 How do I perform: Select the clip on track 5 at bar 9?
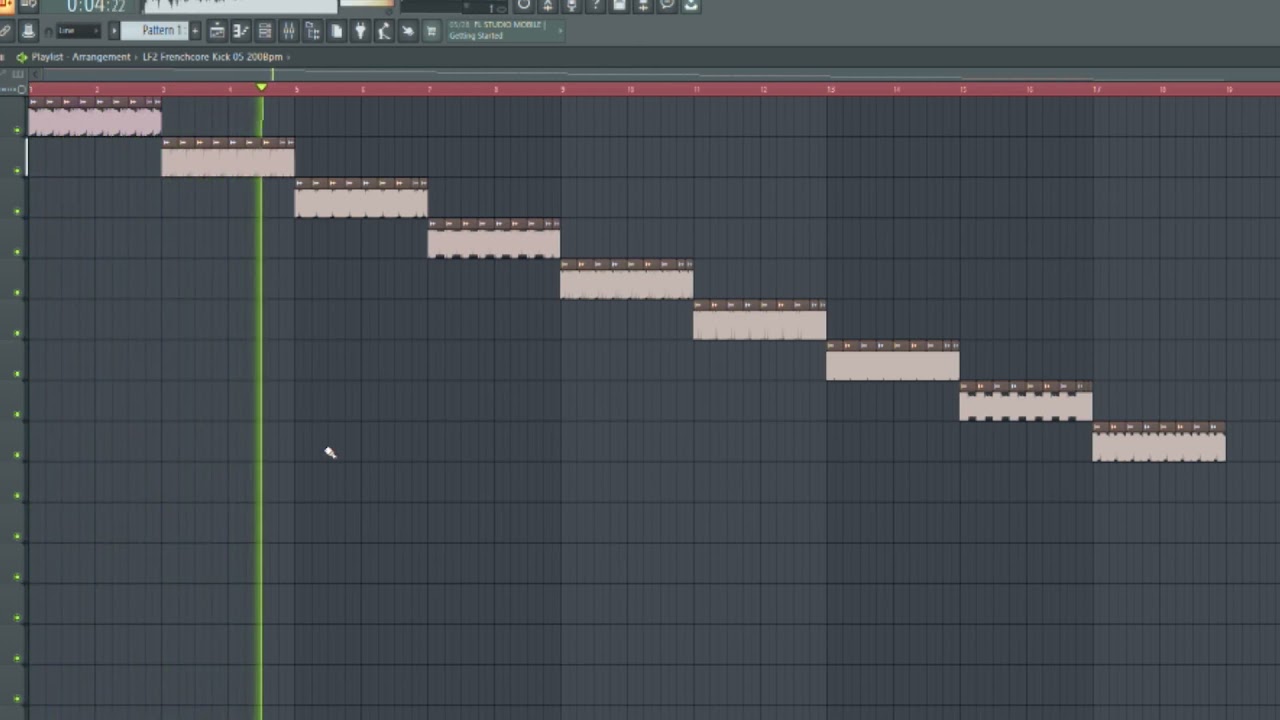(627, 280)
